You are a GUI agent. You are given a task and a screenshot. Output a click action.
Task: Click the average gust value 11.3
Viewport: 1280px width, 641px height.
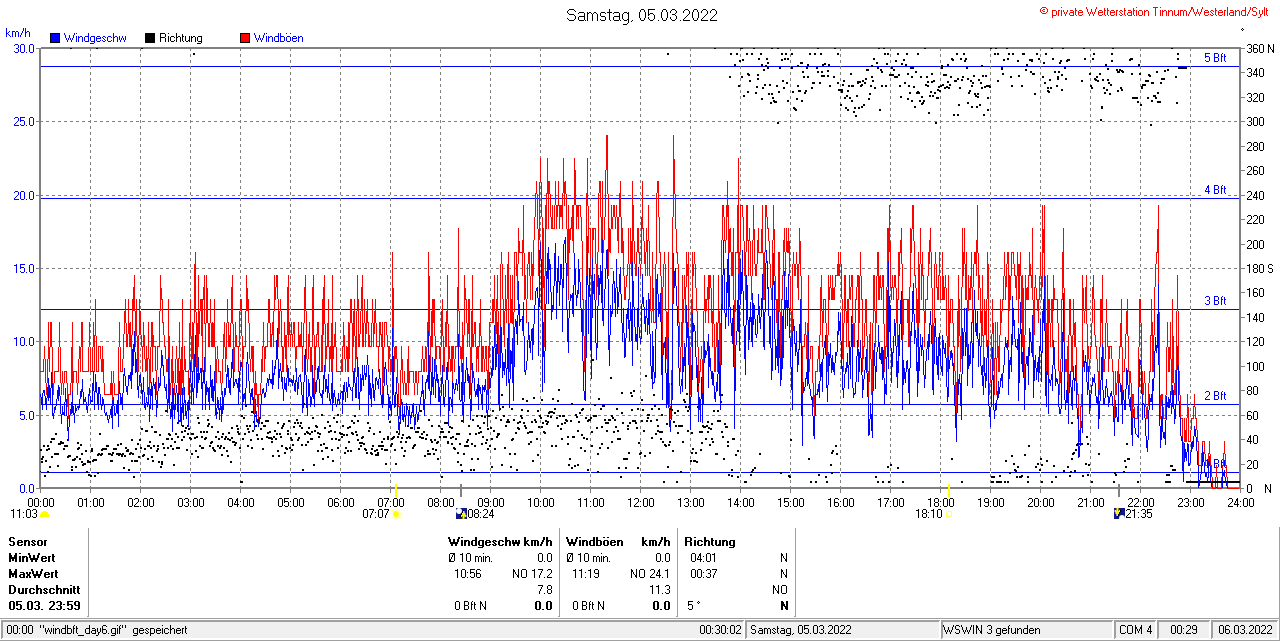pos(660,590)
